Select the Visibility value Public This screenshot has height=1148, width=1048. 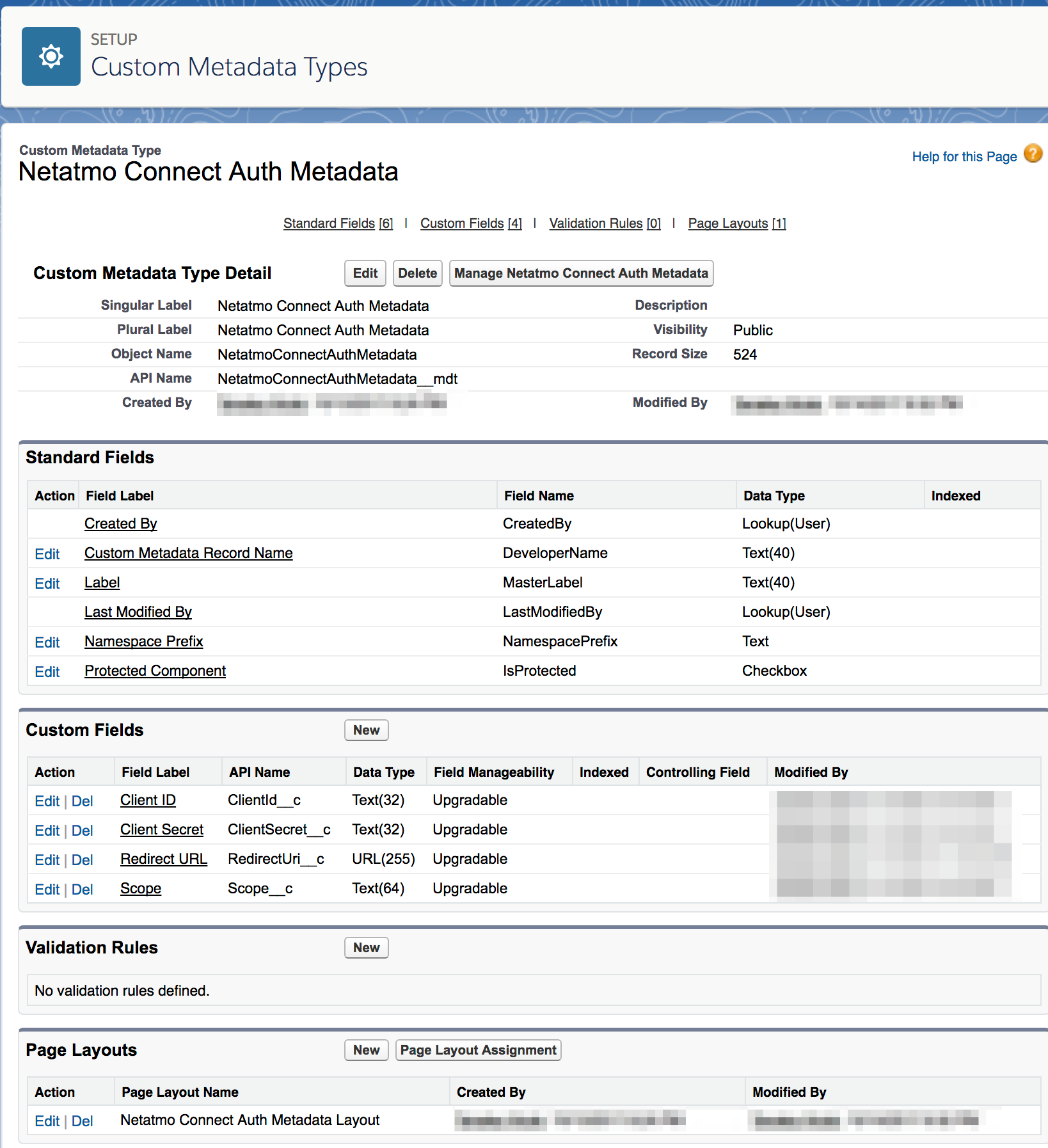(x=753, y=330)
